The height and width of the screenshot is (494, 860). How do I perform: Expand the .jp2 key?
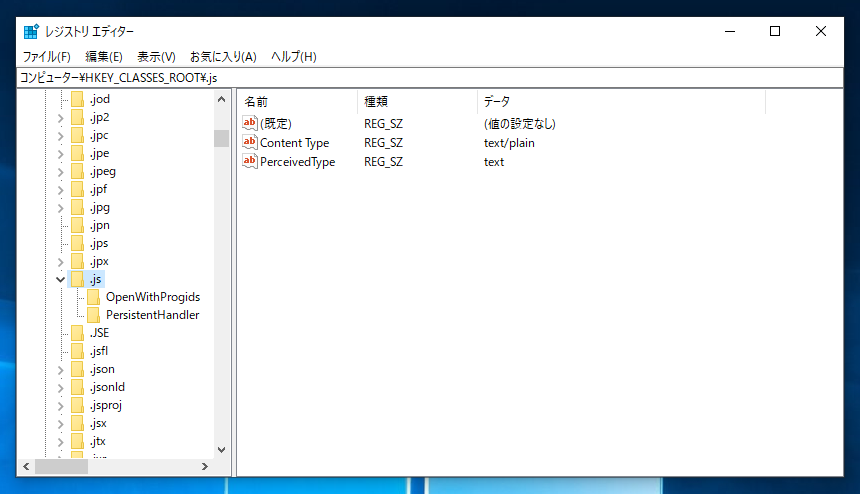click(60, 118)
